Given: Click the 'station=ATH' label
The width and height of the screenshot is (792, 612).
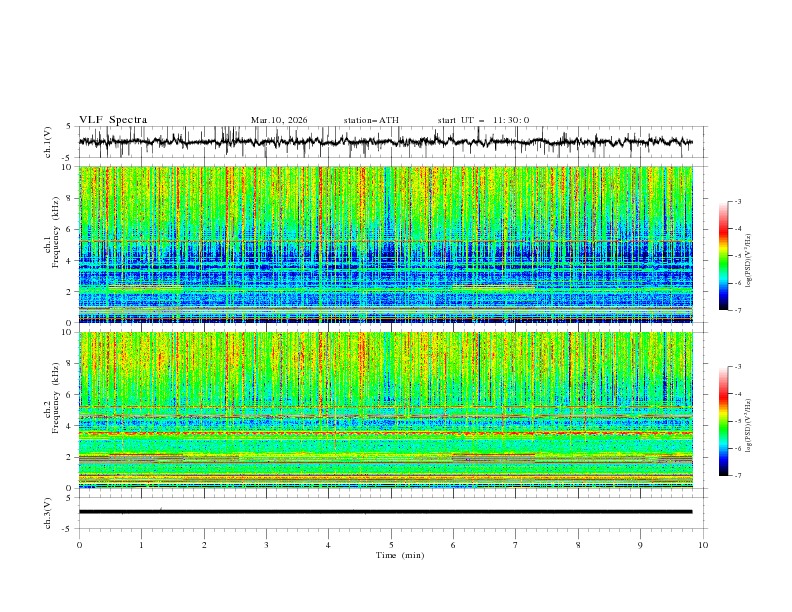Looking at the screenshot, I should click(371, 120).
